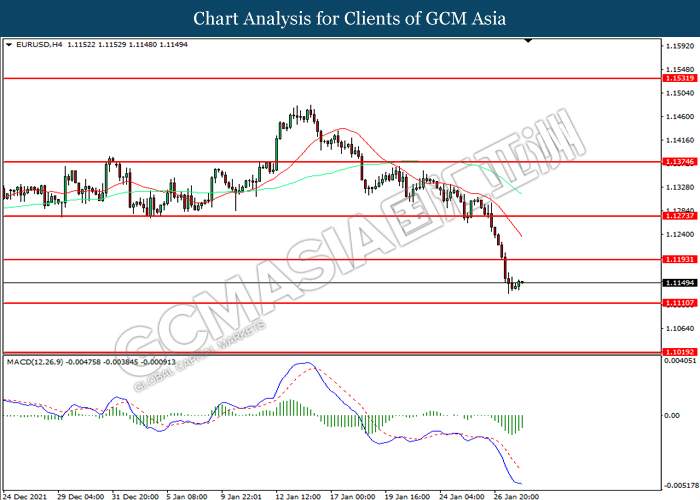Image resolution: width=700 pixels, height=500 pixels.
Task: Click the chart shift marker triangle
Action: [x=528, y=41]
